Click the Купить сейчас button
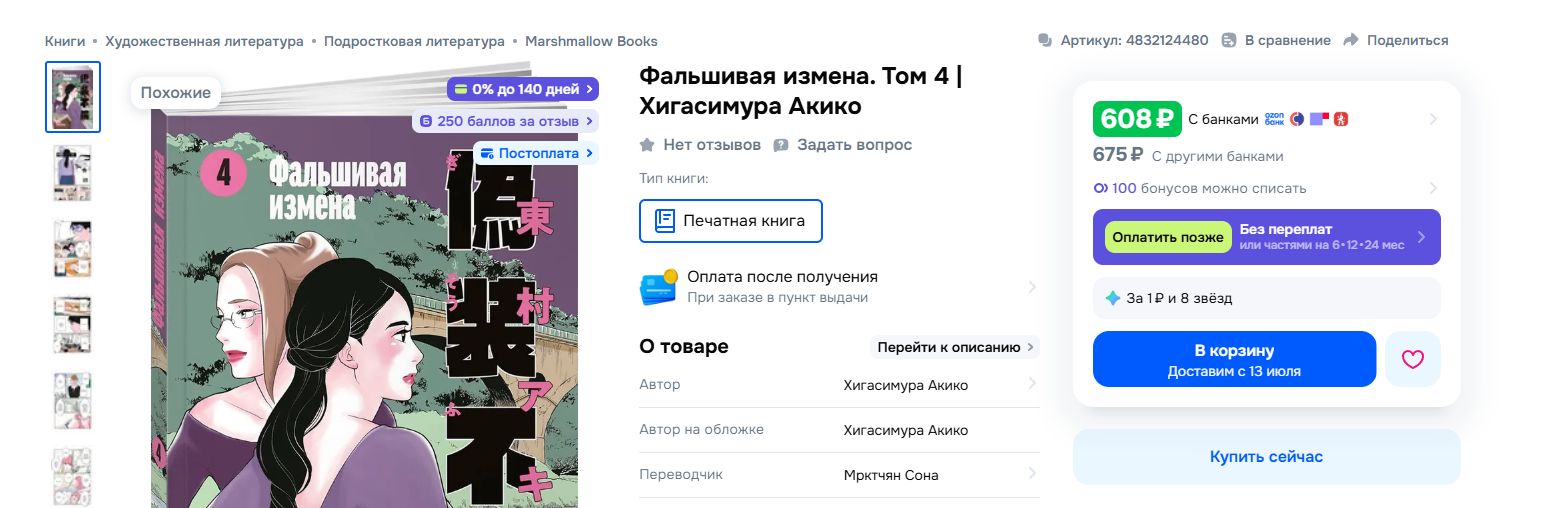1542x508 pixels. [x=1266, y=456]
